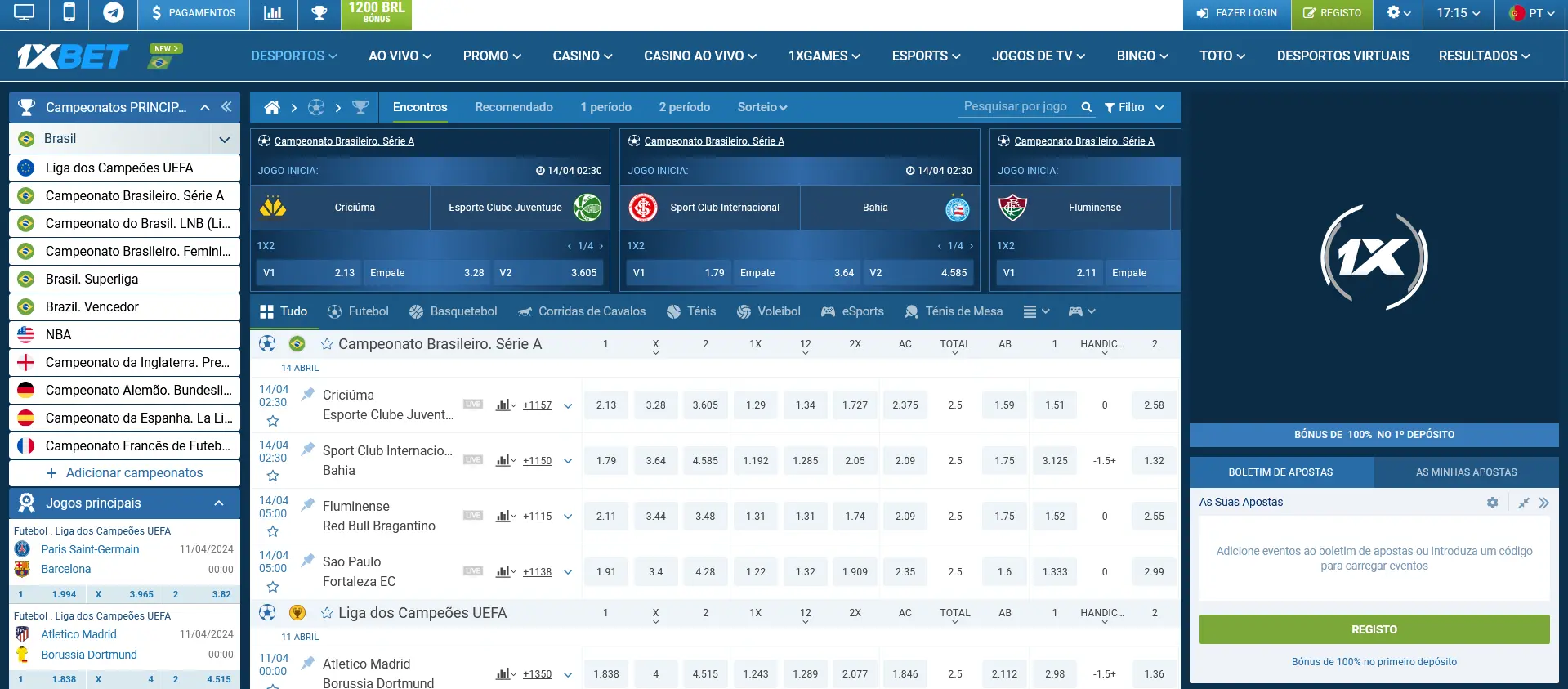This screenshot has height=689, width=1568.
Task: Click the FAZER LOGIN button
Action: tap(1237, 13)
